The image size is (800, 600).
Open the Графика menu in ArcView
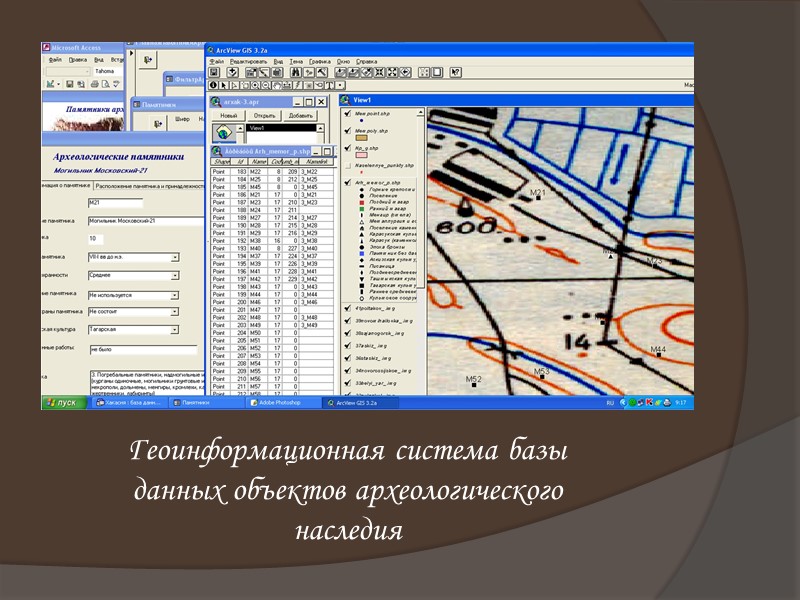point(320,61)
